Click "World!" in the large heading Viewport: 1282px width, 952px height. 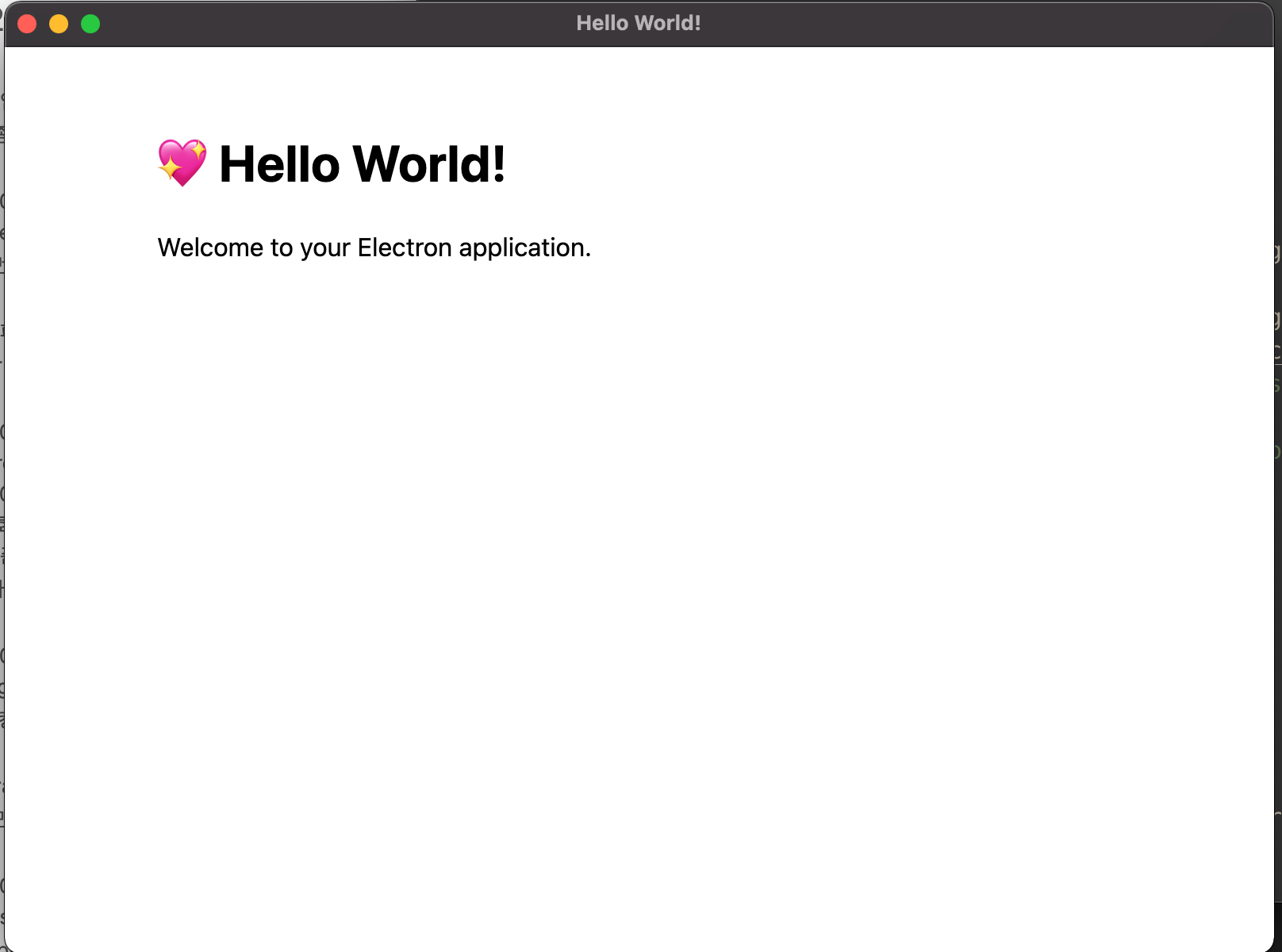(x=428, y=165)
